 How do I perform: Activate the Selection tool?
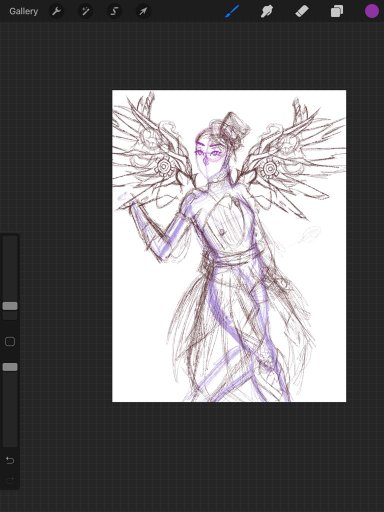click(x=114, y=12)
